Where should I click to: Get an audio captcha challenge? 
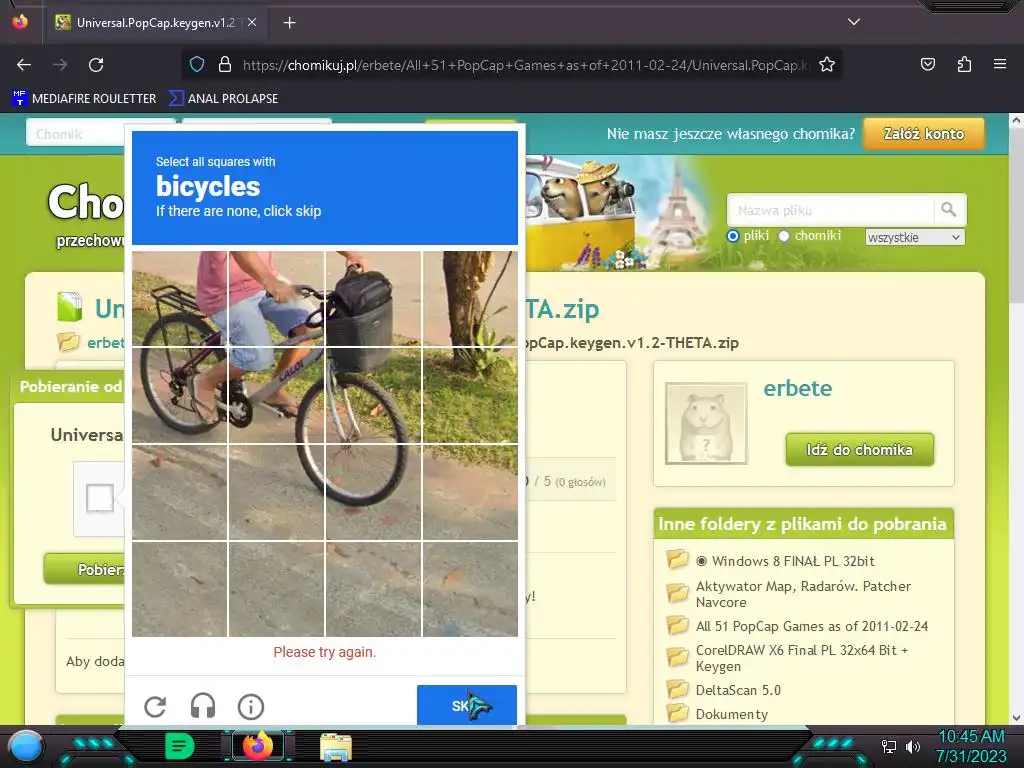point(203,707)
